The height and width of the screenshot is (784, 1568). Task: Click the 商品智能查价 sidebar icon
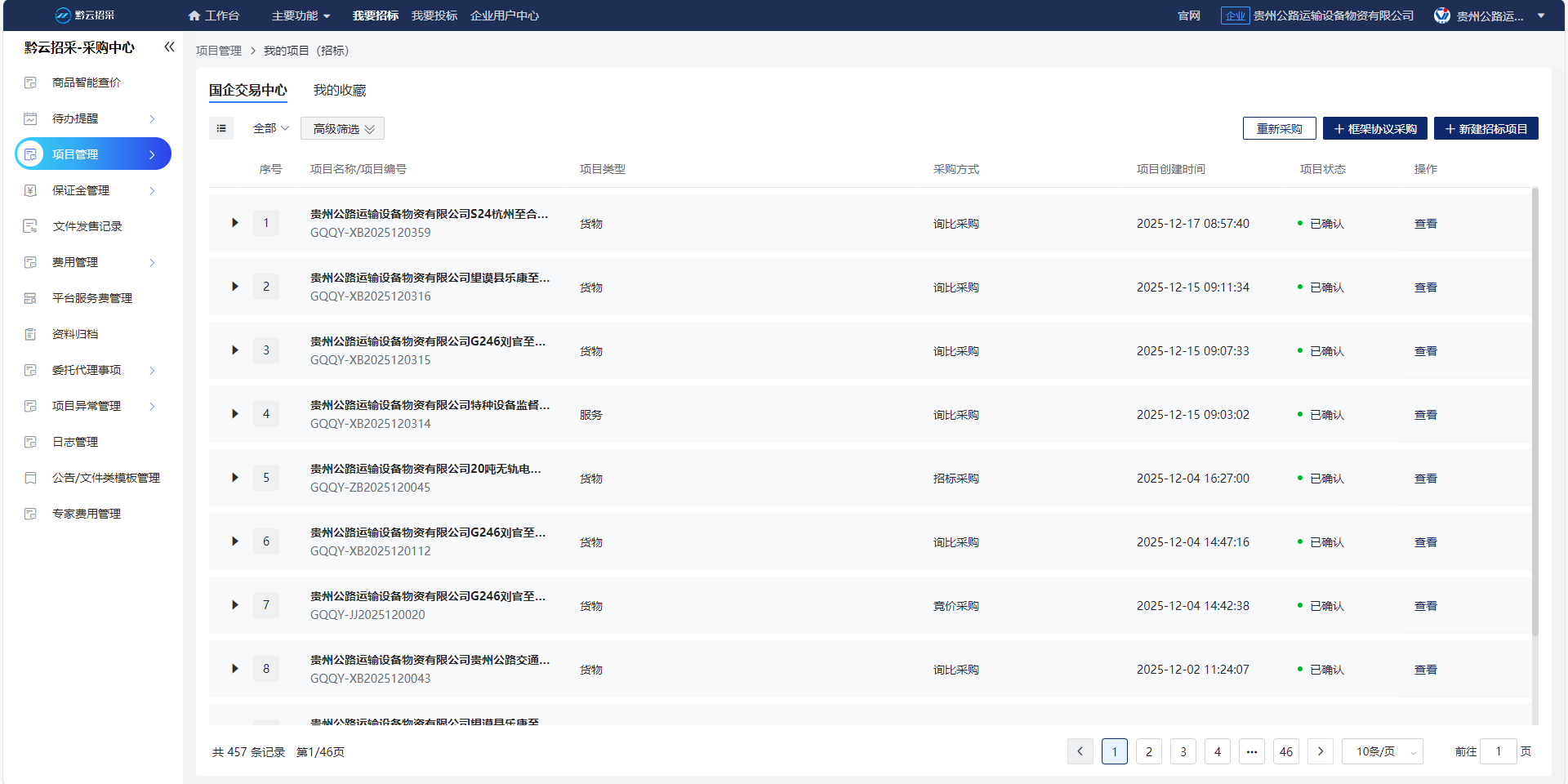[x=31, y=82]
